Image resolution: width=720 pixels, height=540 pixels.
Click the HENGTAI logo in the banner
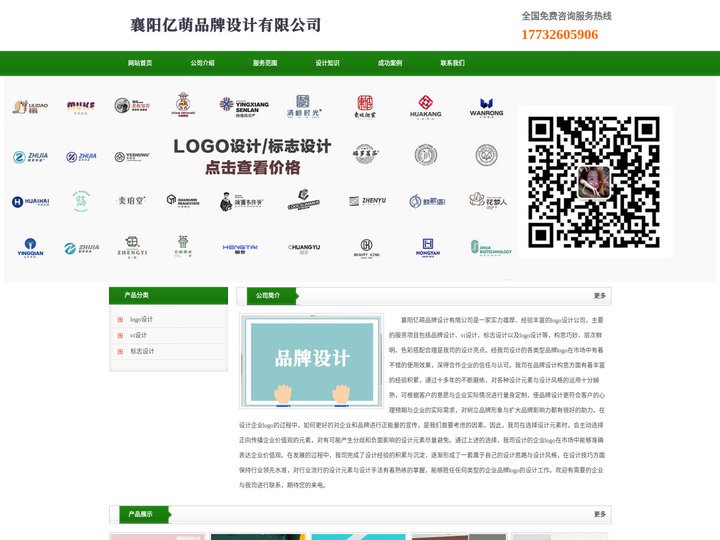[x=240, y=248]
